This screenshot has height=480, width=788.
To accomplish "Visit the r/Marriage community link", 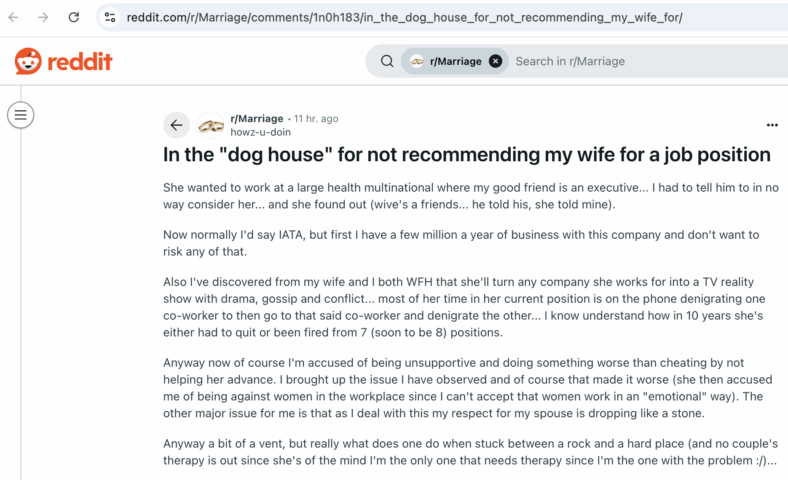I will point(257,119).
